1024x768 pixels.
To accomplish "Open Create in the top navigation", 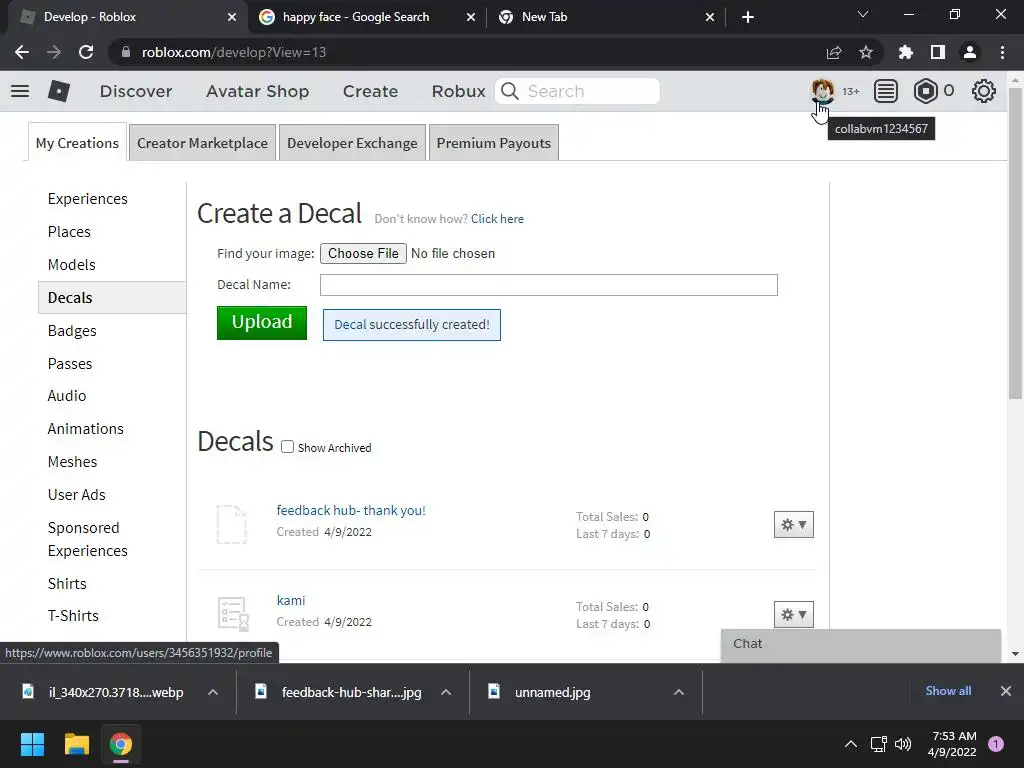I will tap(370, 91).
